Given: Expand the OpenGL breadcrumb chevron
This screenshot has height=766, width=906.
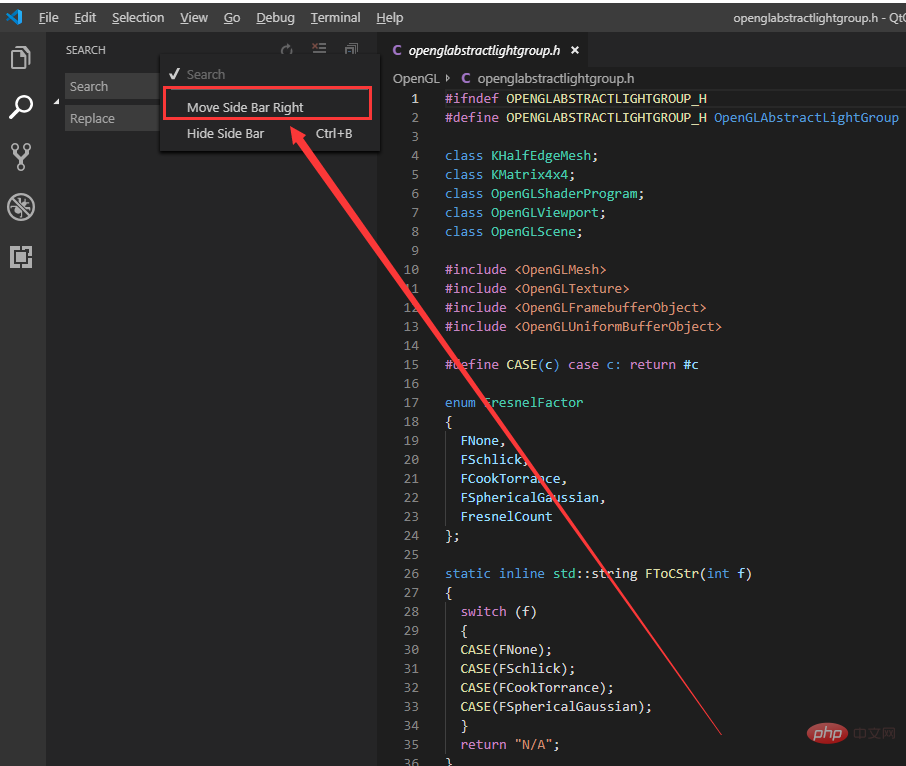Looking at the screenshot, I should (448, 78).
